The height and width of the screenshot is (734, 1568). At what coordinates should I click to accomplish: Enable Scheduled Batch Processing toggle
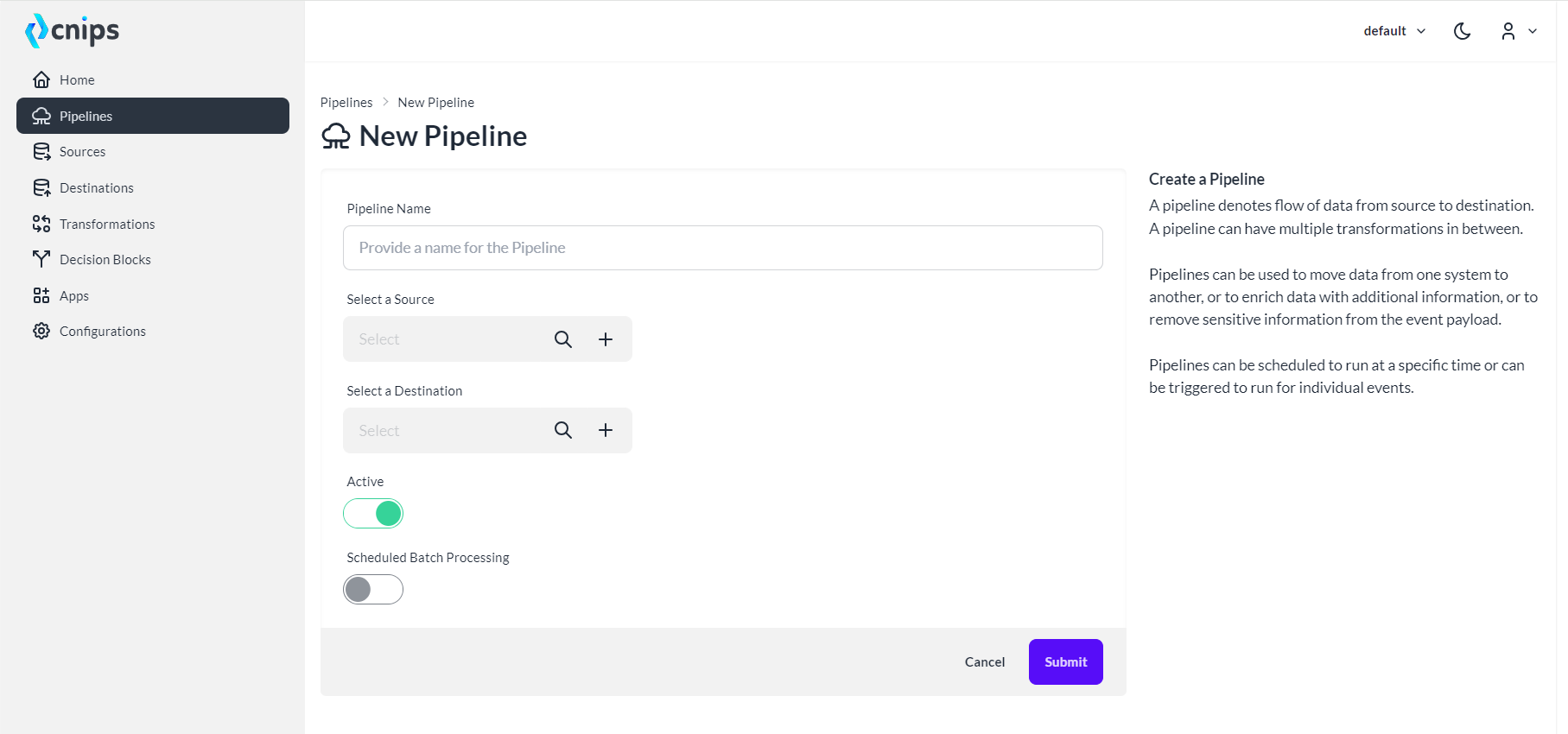pyautogui.click(x=373, y=590)
